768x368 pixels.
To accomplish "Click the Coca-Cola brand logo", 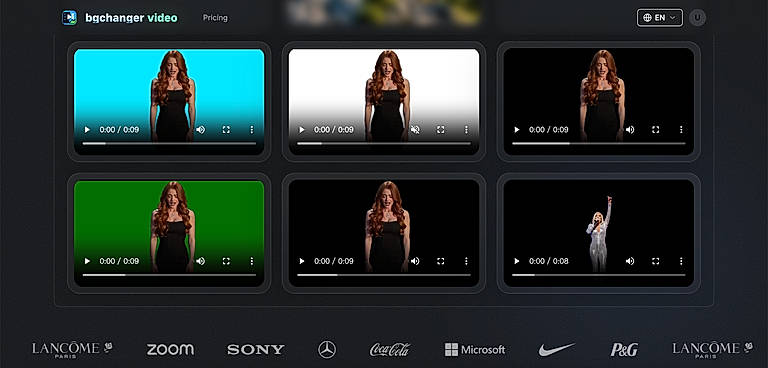I will pos(390,349).
